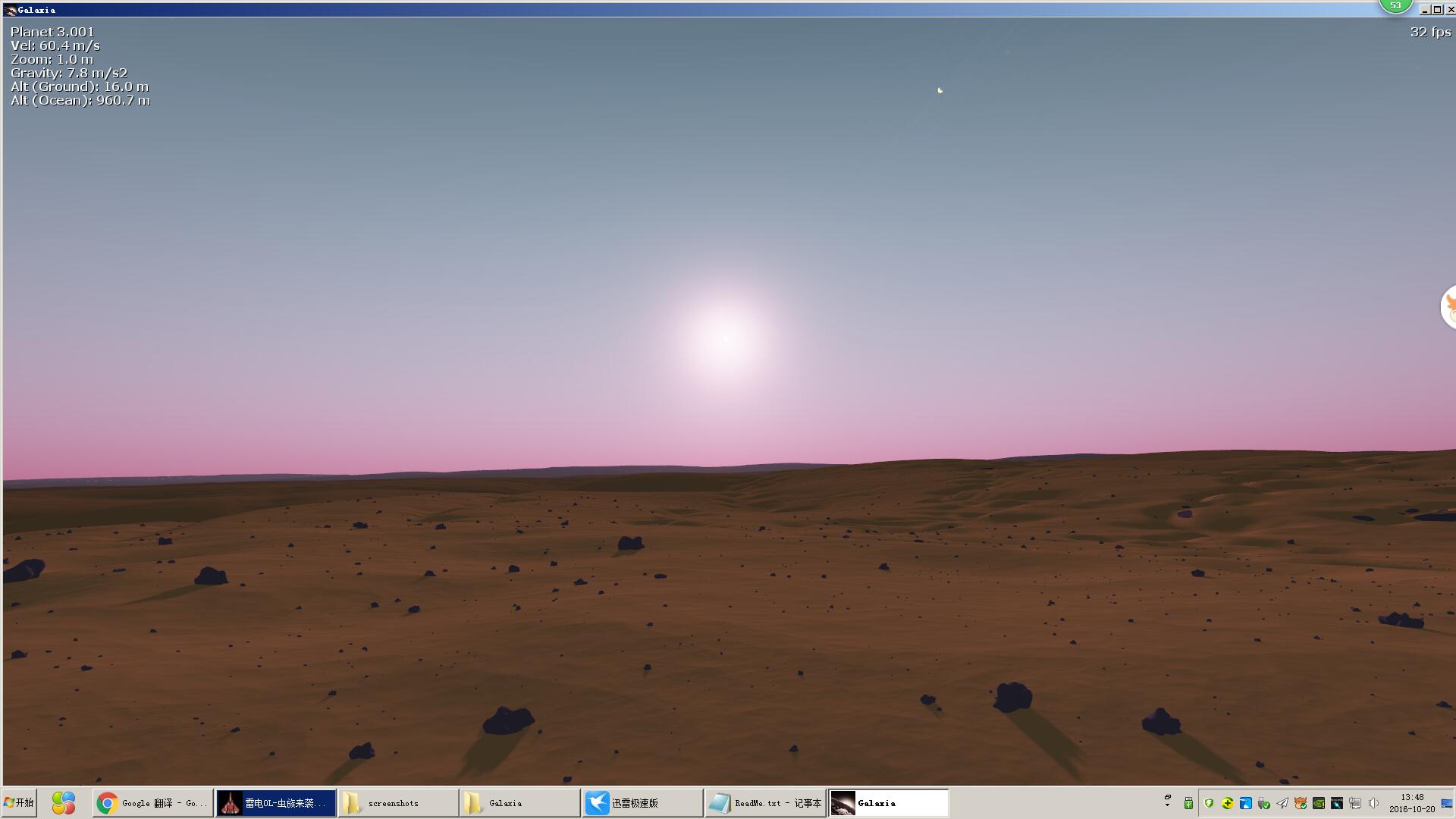Viewport: 1456px width, 819px height.
Task: Open the 开始 Start menu
Action: 19,802
